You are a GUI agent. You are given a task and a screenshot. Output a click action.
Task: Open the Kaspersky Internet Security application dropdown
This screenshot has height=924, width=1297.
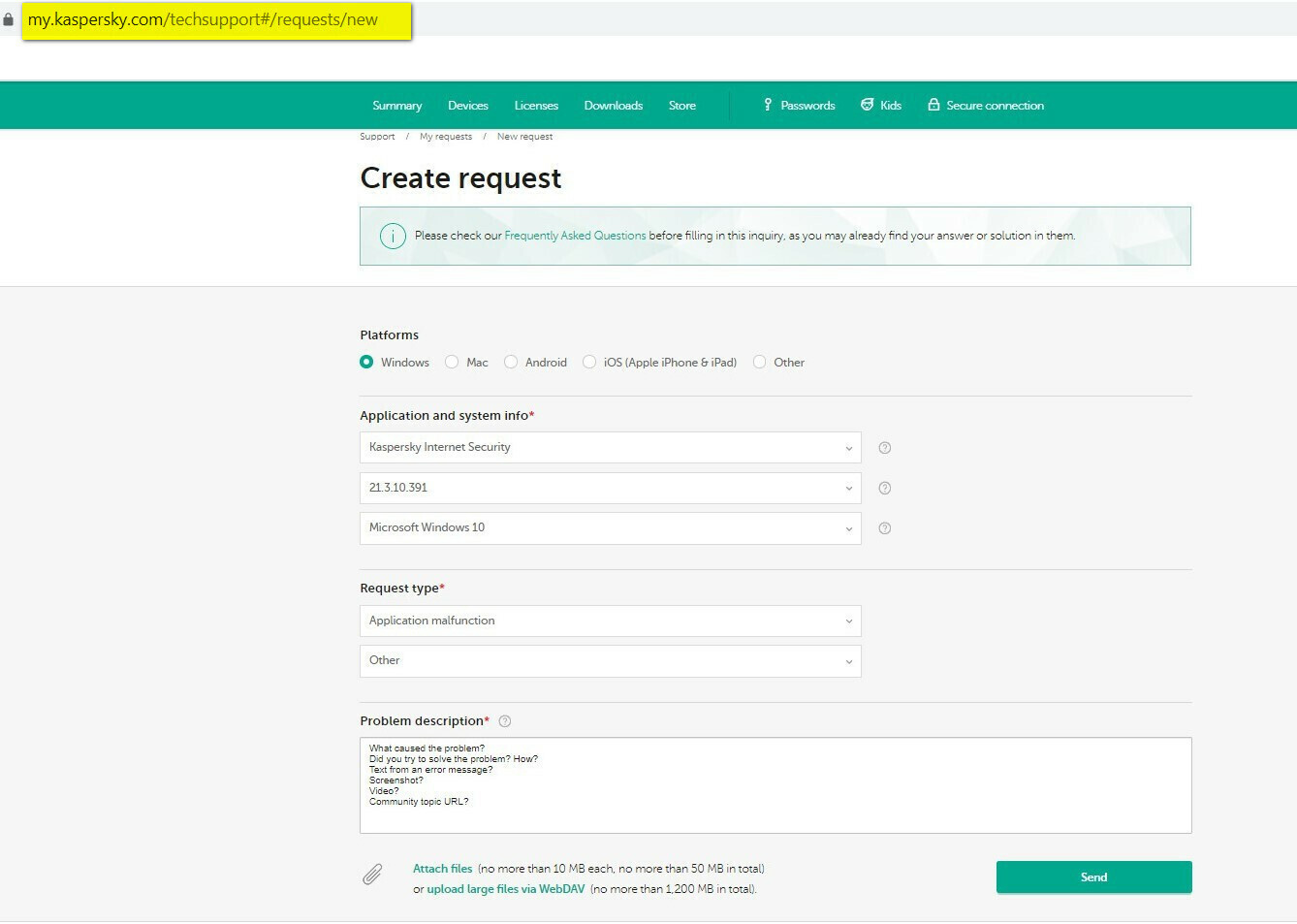tap(611, 447)
